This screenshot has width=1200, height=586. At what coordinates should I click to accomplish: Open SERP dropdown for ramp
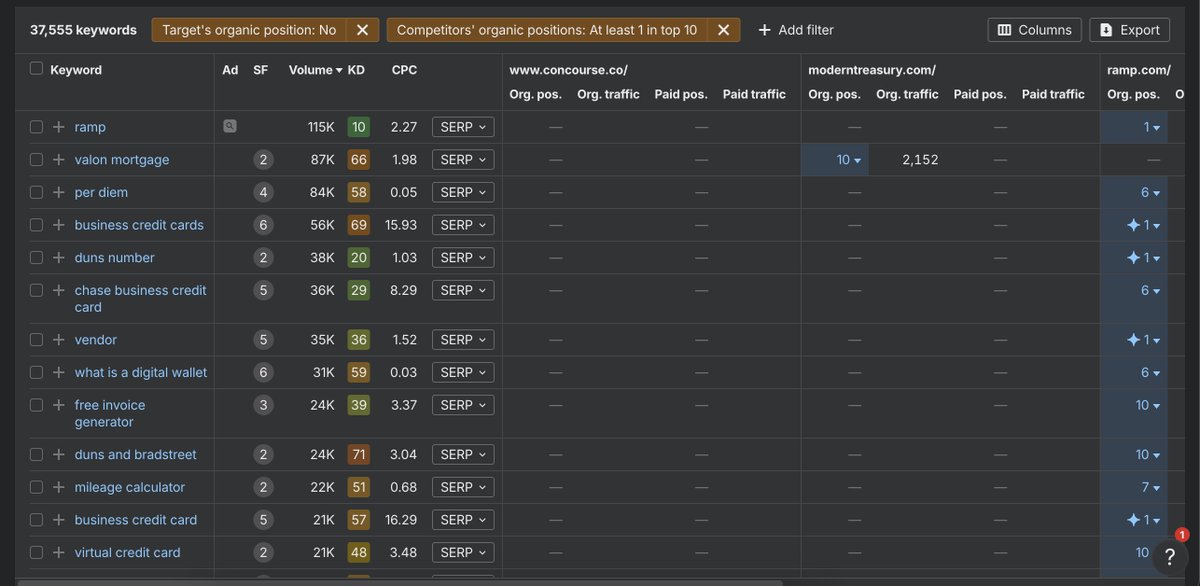point(463,127)
